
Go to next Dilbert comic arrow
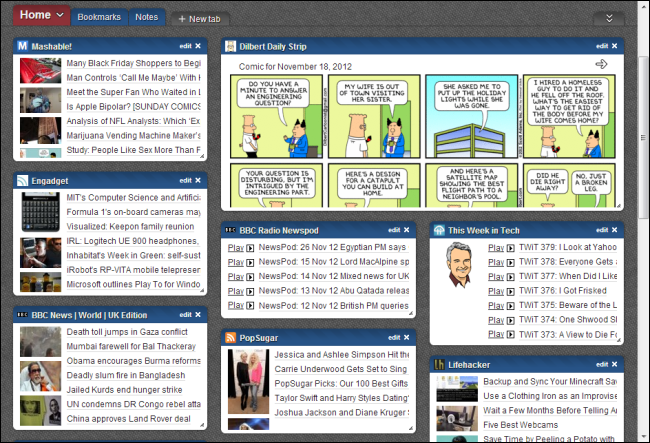(x=601, y=65)
